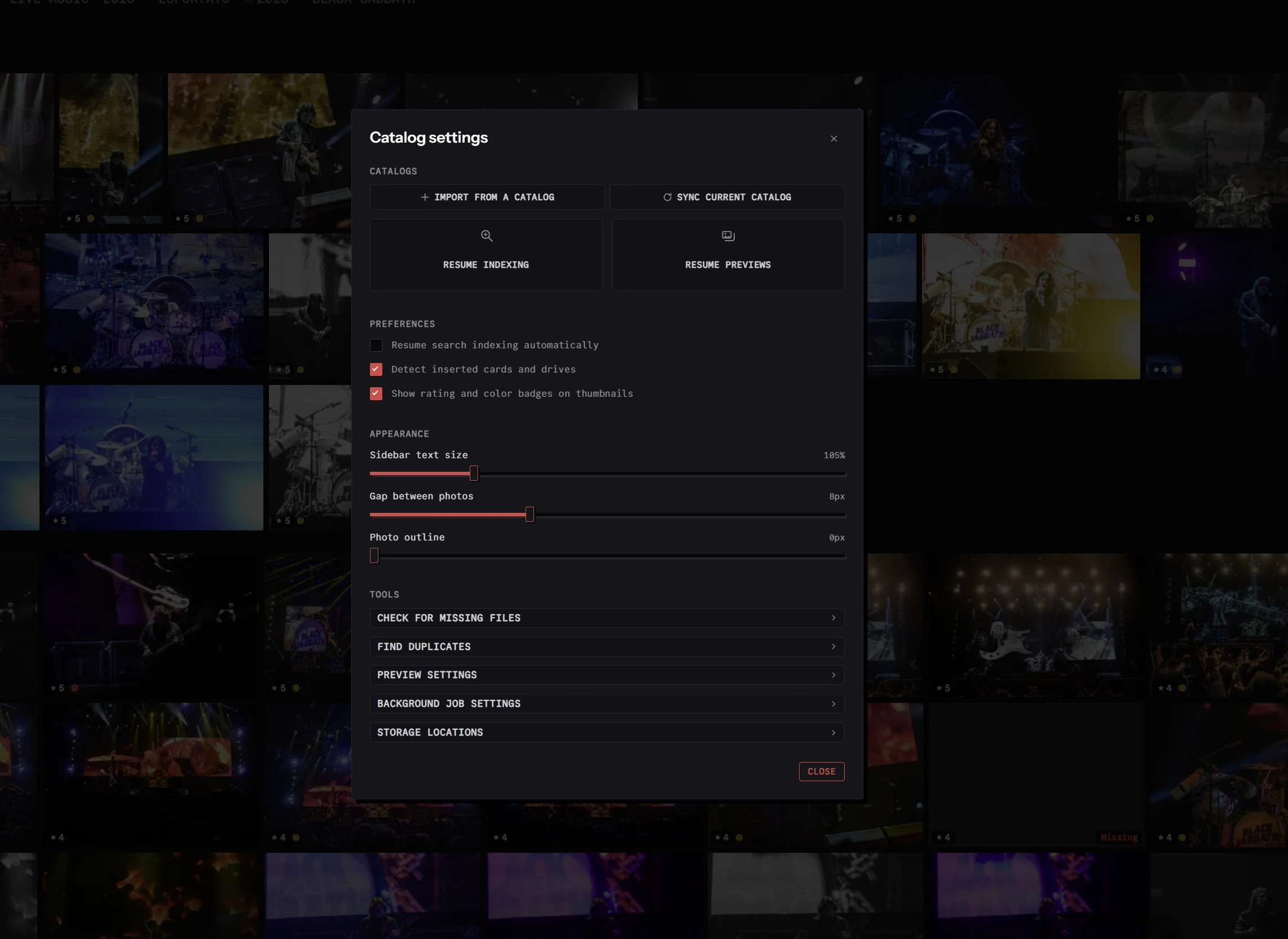Open Preview Settings
Image resolution: width=1288 pixels, height=939 pixels.
tap(607, 675)
